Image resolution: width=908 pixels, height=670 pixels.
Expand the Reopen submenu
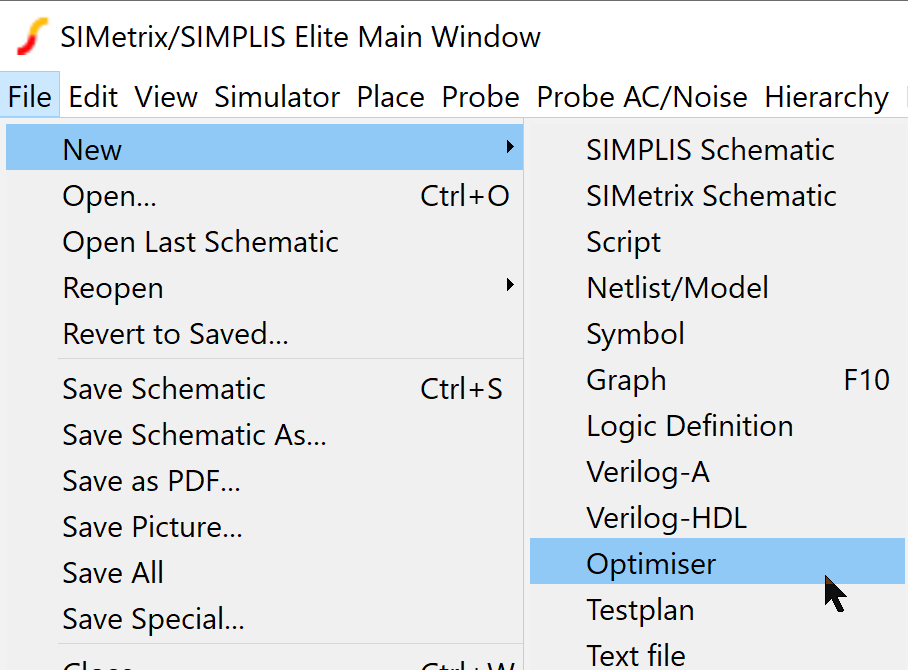[x=510, y=287]
